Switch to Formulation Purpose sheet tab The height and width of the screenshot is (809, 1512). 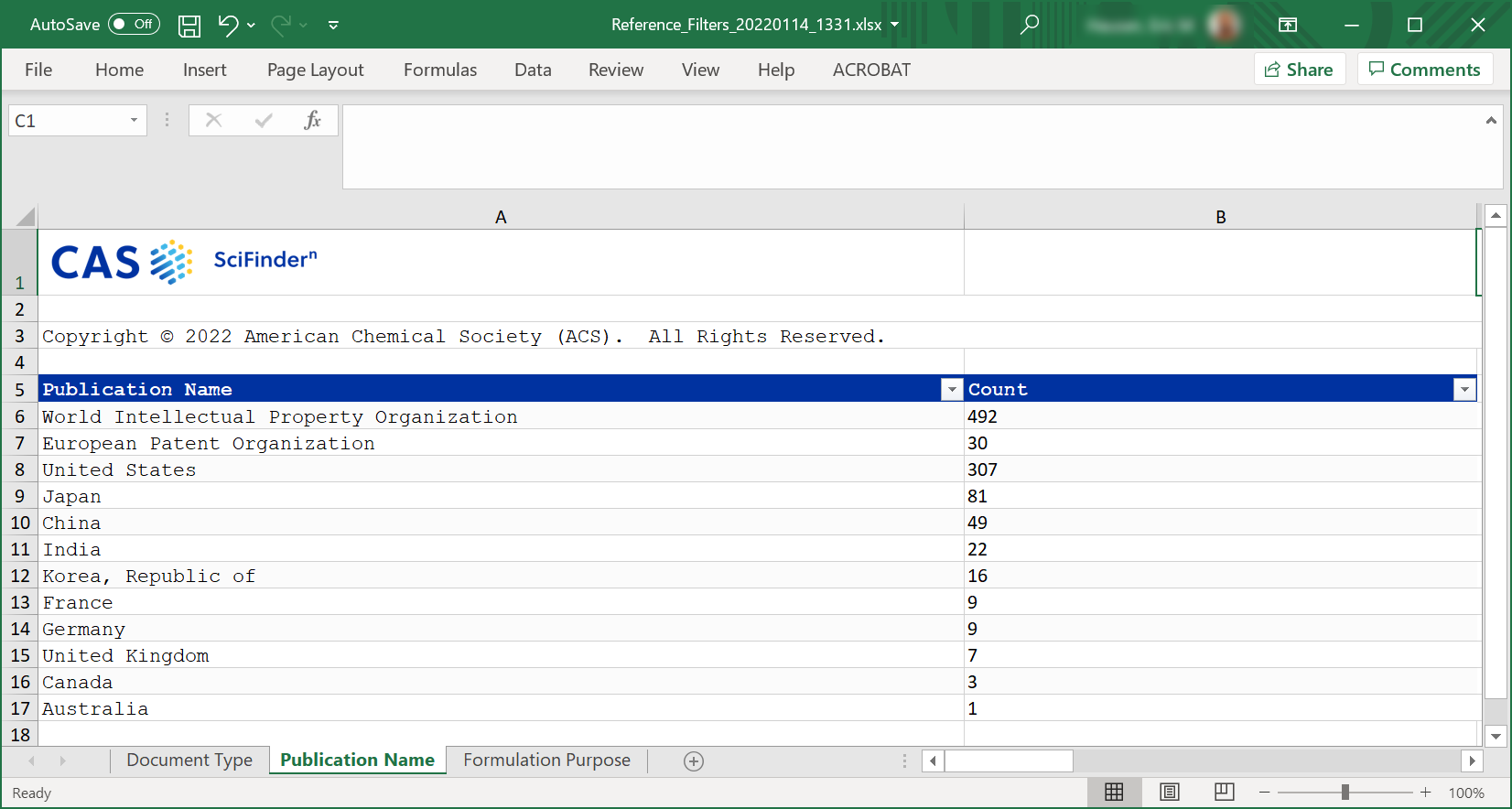coord(546,760)
